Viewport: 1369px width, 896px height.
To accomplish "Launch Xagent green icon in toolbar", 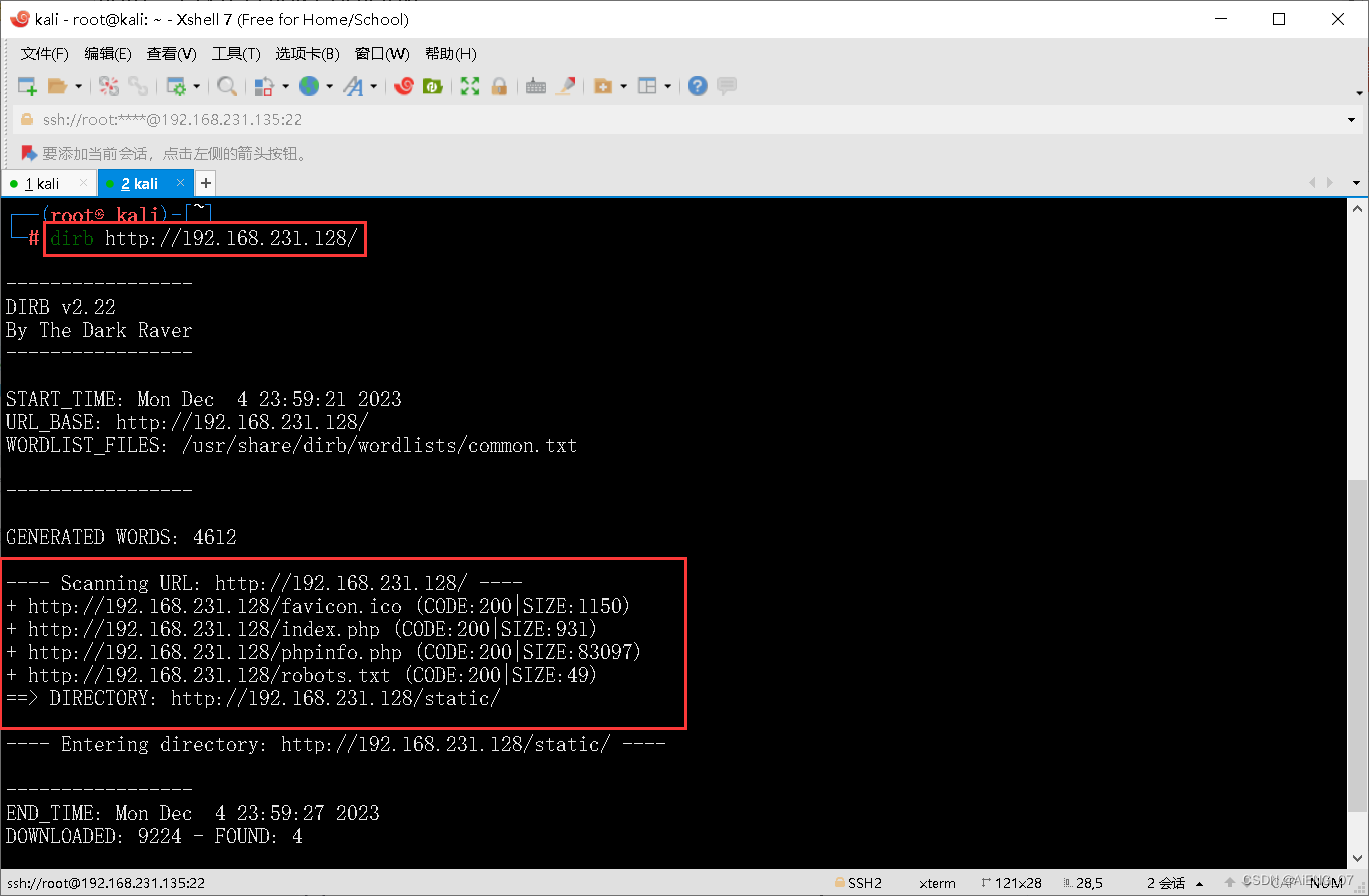I will click(433, 86).
